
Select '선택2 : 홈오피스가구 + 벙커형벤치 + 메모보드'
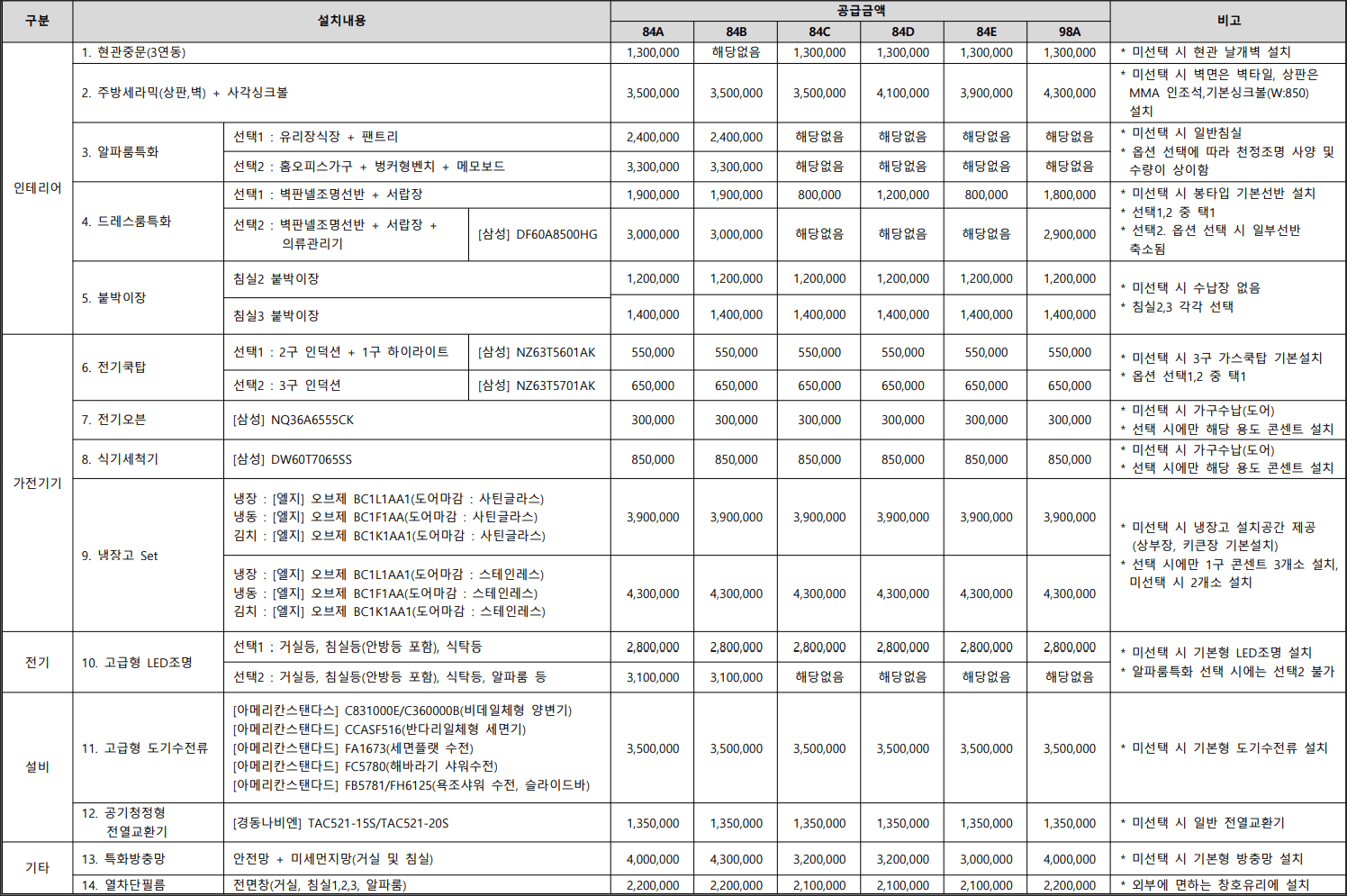(x=417, y=167)
